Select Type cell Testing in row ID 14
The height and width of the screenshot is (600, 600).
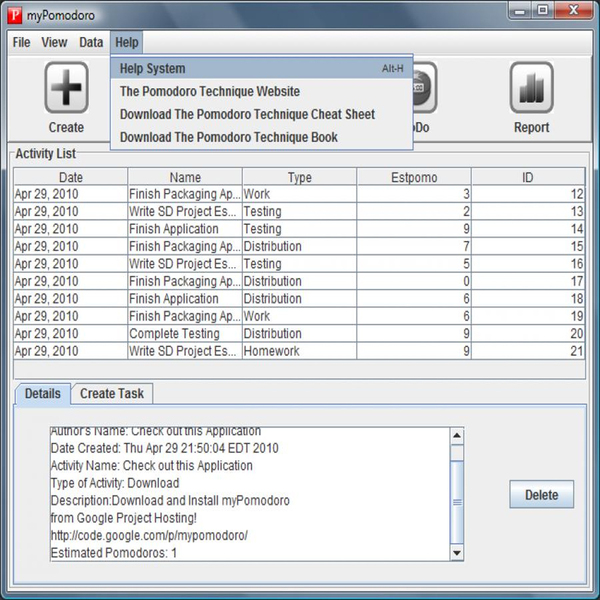click(300, 229)
